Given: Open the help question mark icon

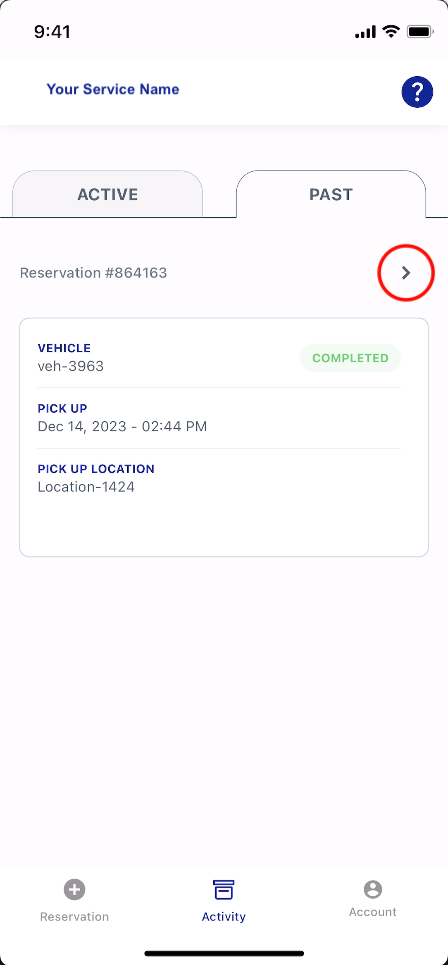Looking at the screenshot, I should click(x=417, y=92).
